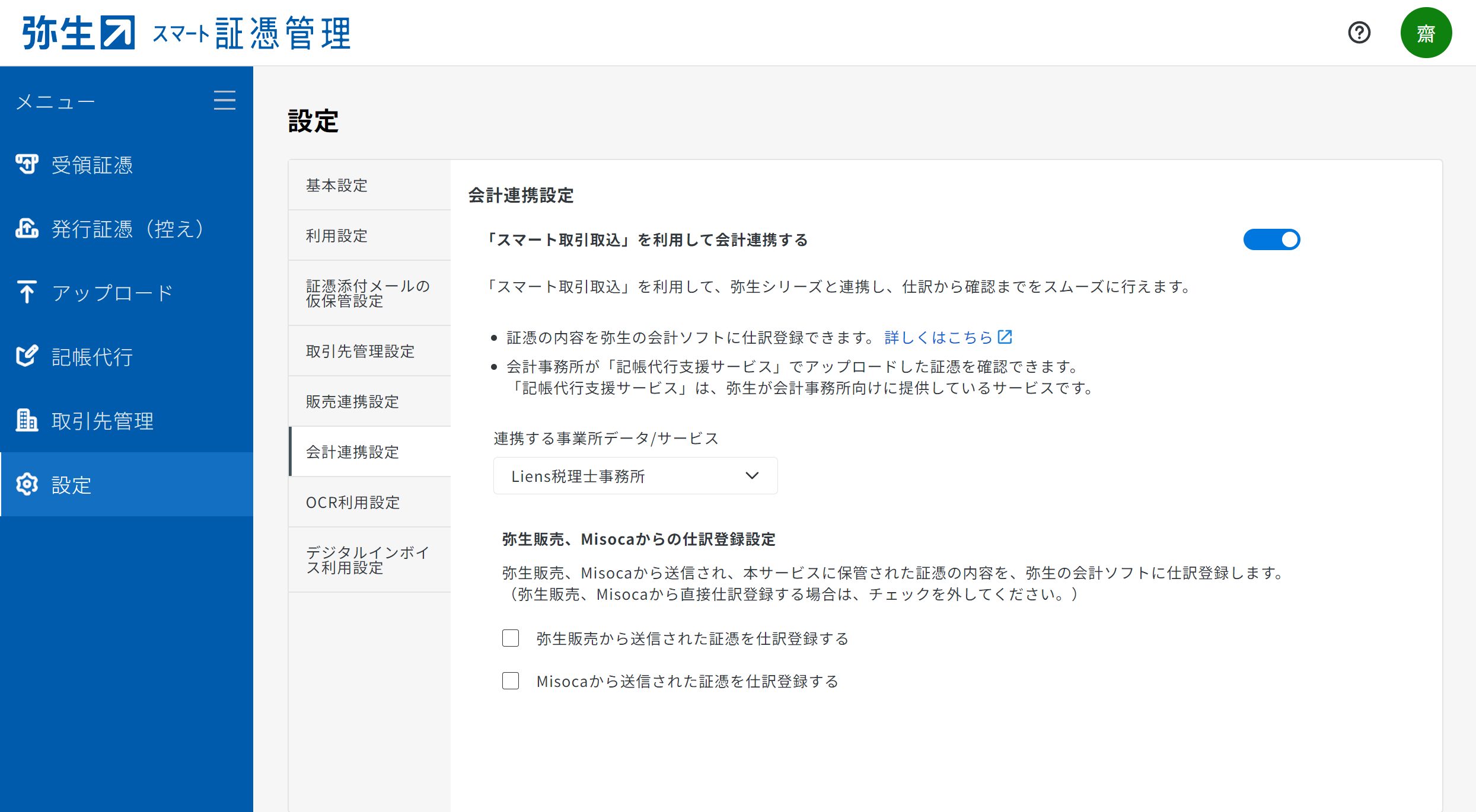Open デジタルインボイス利用設定 tab
The height and width of the screenshot is (812, 1476).
[369, 560]
